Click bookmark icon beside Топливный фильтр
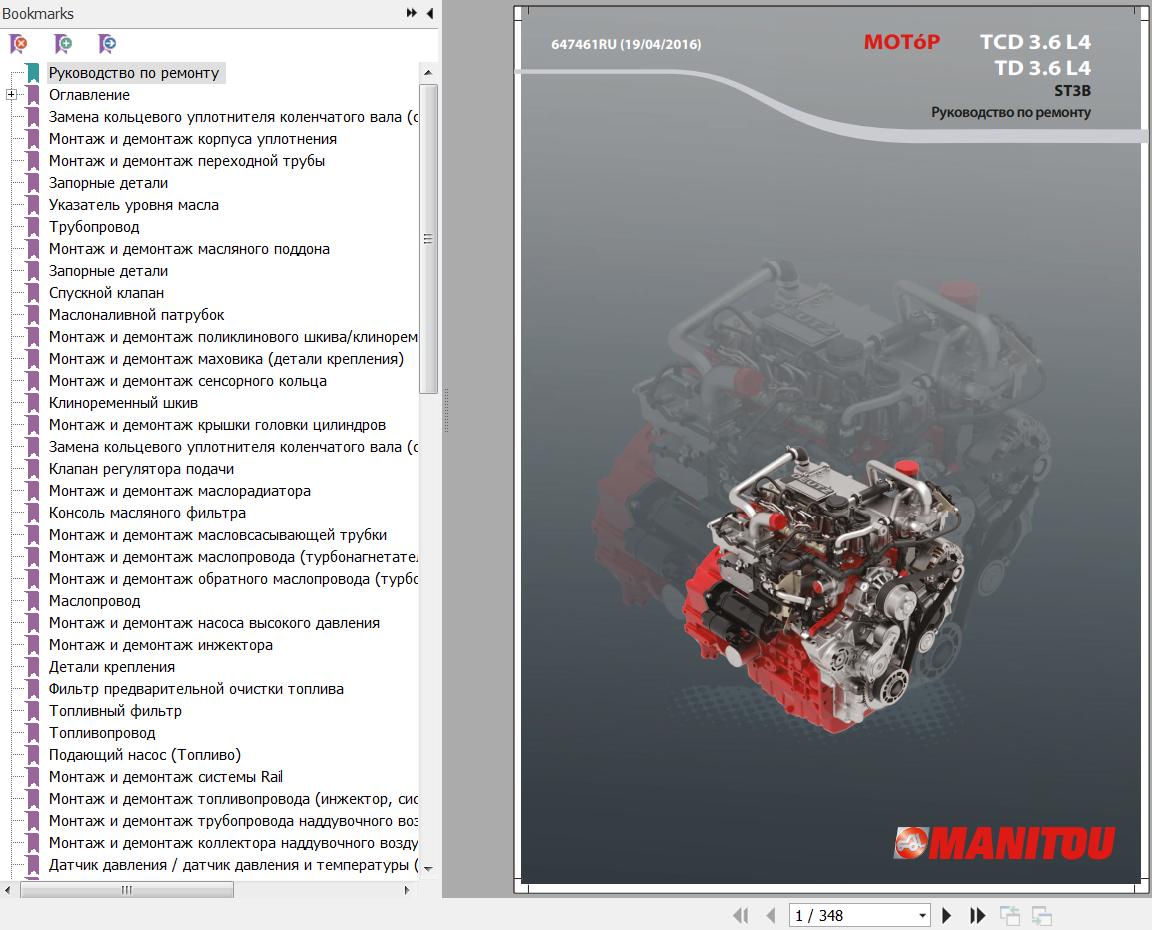1152x930 pixels. pyautogui.click(x=33, y=711)
